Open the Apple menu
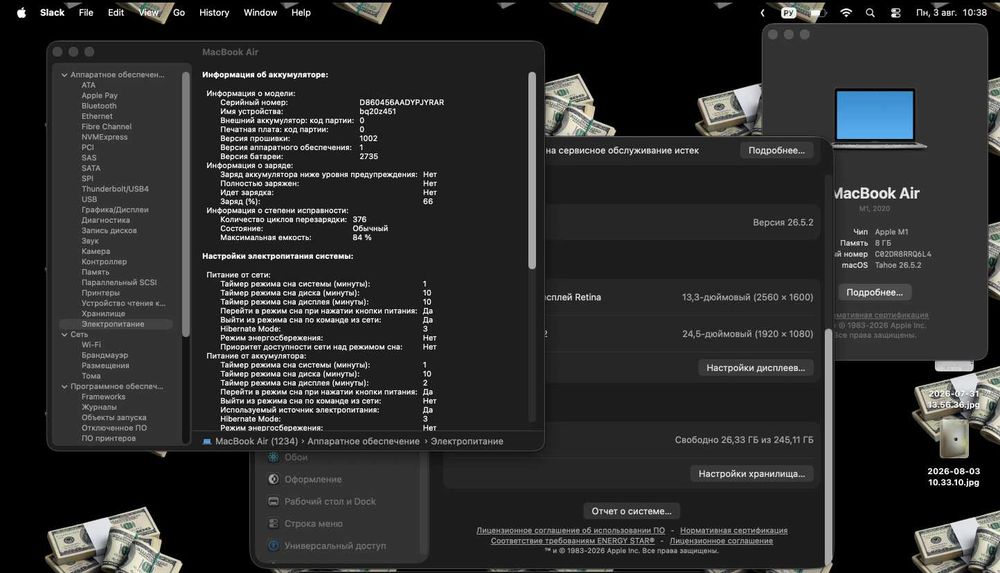The width and height of the screenshot is (1000, 573). click(x=21, y=12)
